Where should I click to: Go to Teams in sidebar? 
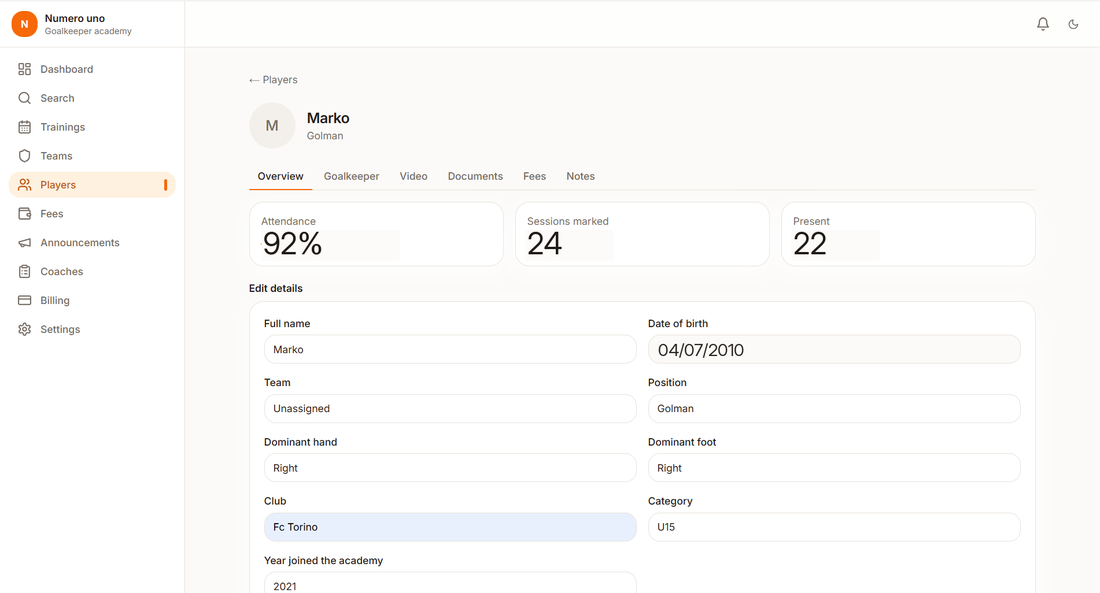(x=92, y=156)
